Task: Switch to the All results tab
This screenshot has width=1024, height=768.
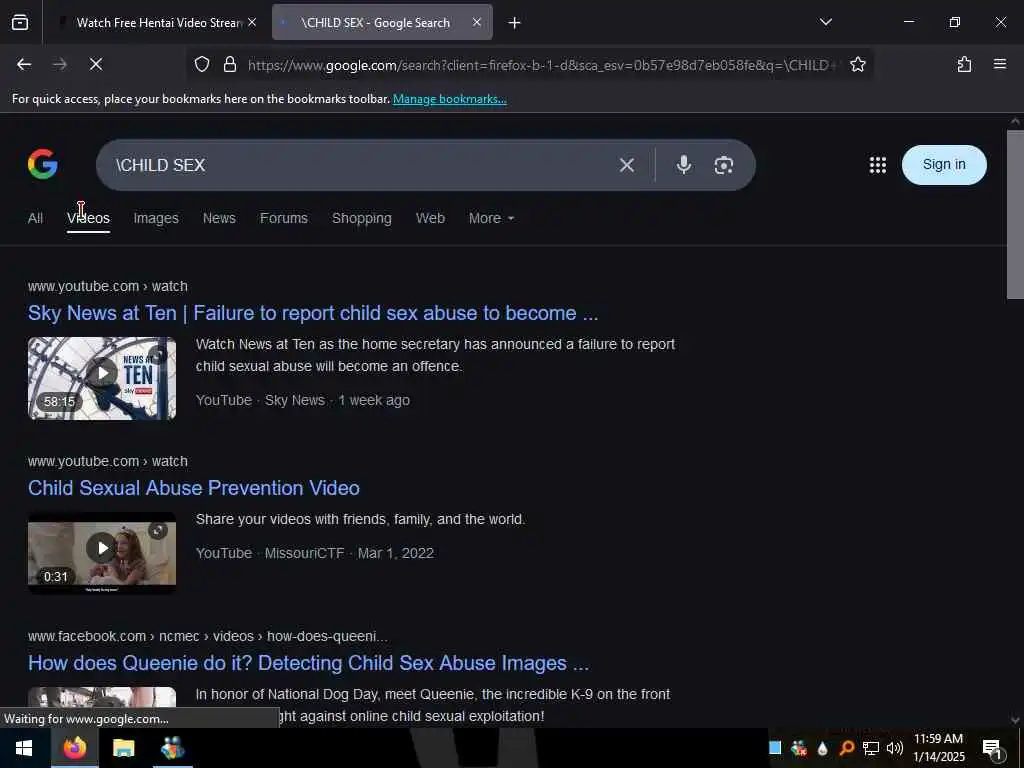Action: coord(35,218)
